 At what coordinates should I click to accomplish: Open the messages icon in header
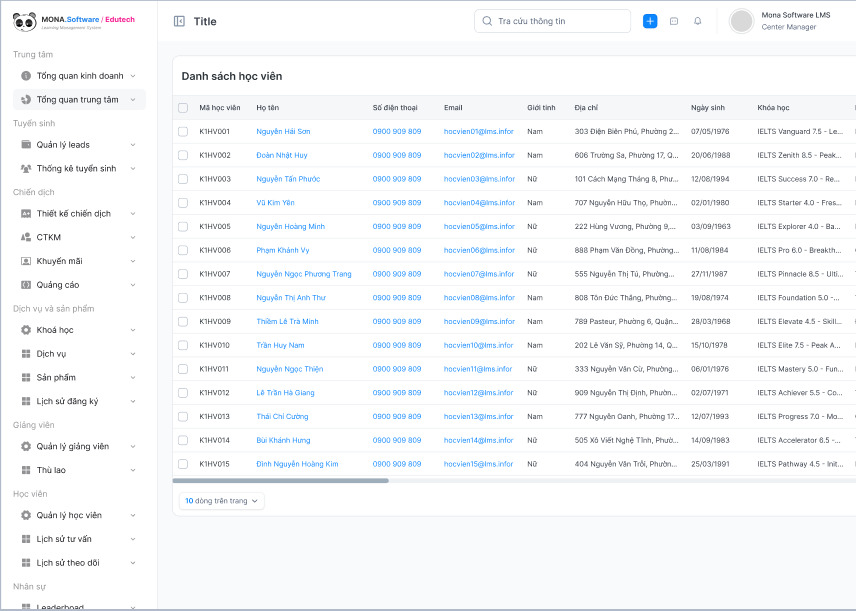[674, 21]
